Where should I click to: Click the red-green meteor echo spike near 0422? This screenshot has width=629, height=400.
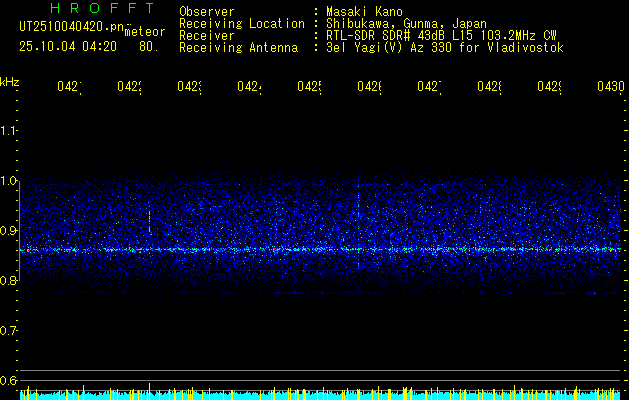(x=149, y=220)
